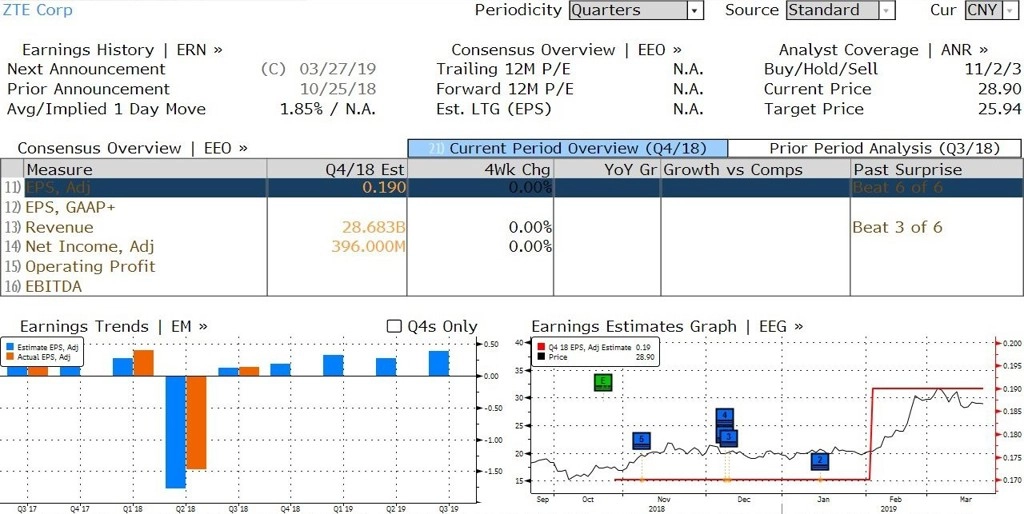Click the YoY Gr column header
The image size is (1024, 514).
click(x=607, y=170)
